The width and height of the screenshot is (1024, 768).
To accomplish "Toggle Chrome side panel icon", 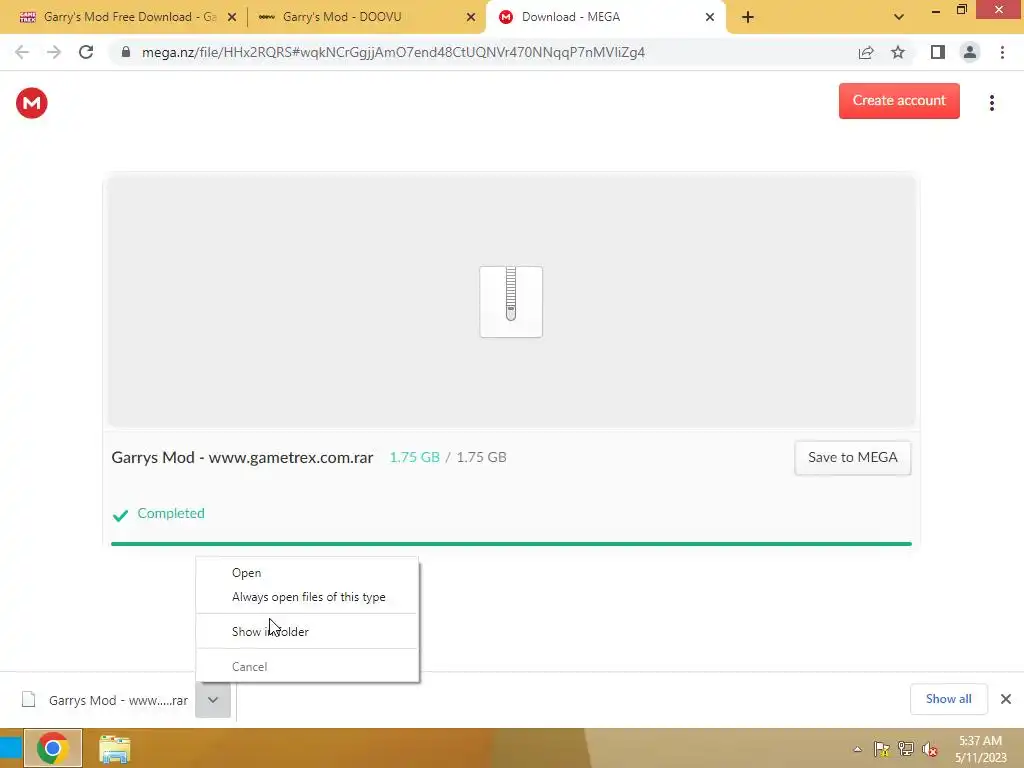I will [x=938, y=52].
